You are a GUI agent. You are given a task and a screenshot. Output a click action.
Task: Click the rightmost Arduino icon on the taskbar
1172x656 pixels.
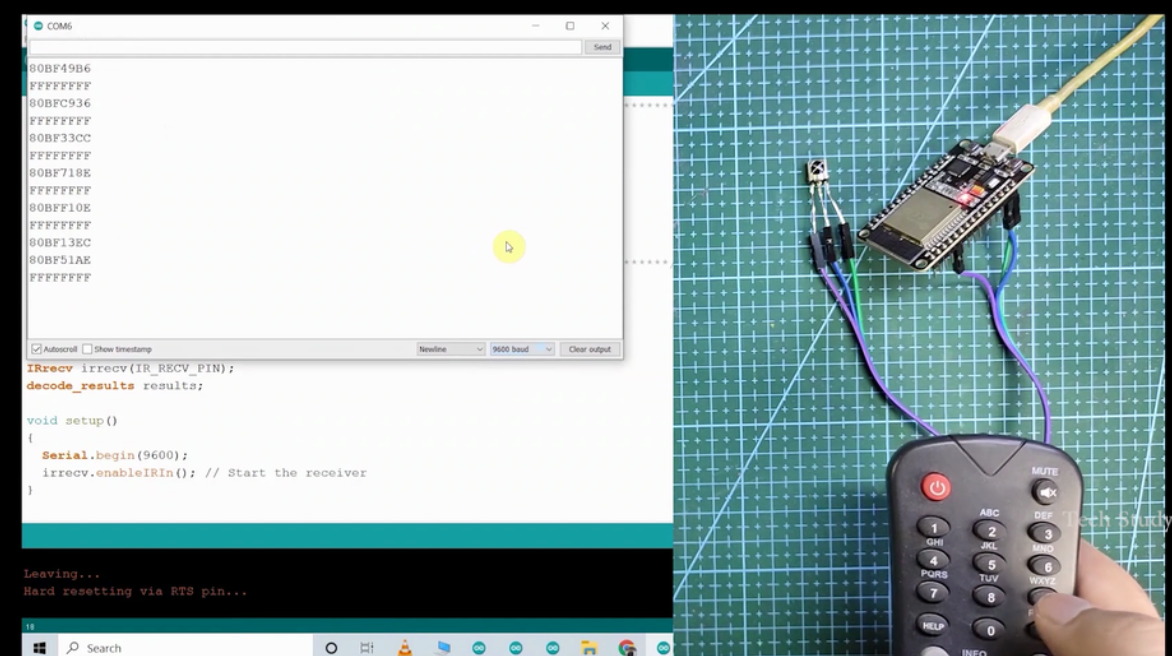[662, 647]
